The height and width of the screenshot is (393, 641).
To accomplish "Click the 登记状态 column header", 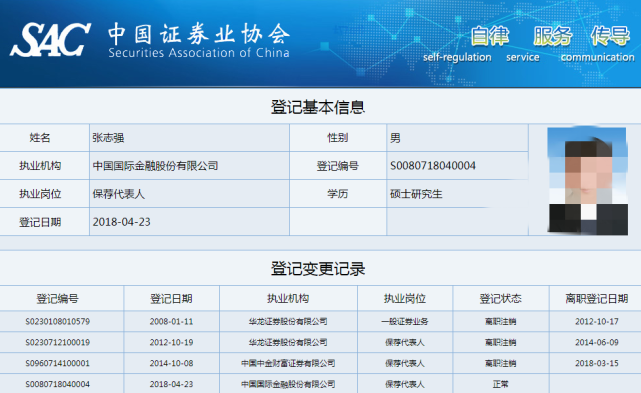I will point(500,299).
